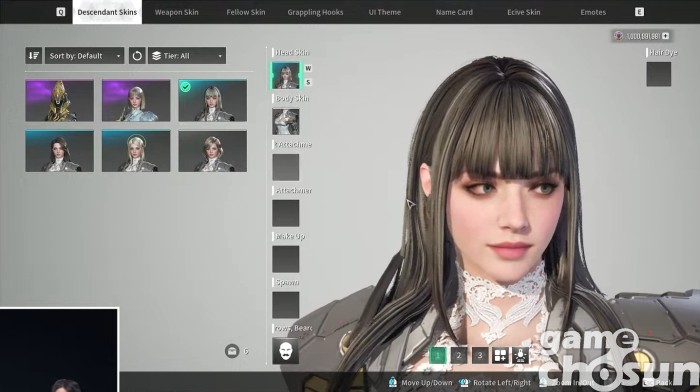
Task: Click the equipped Head Skin slot
Action: click(x=286, y=75)
